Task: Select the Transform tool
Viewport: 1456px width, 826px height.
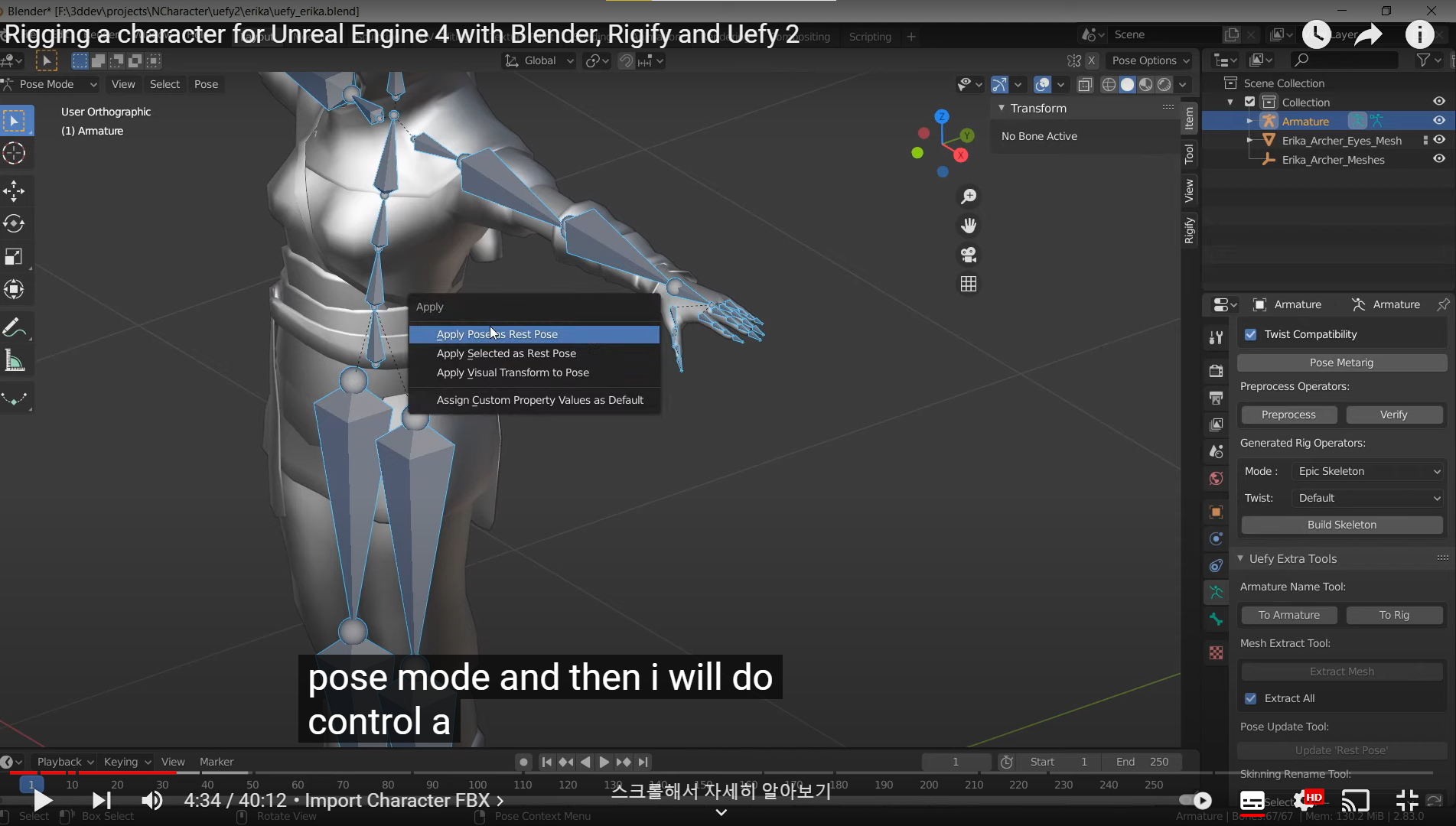Action: click(x=14, y=290)
